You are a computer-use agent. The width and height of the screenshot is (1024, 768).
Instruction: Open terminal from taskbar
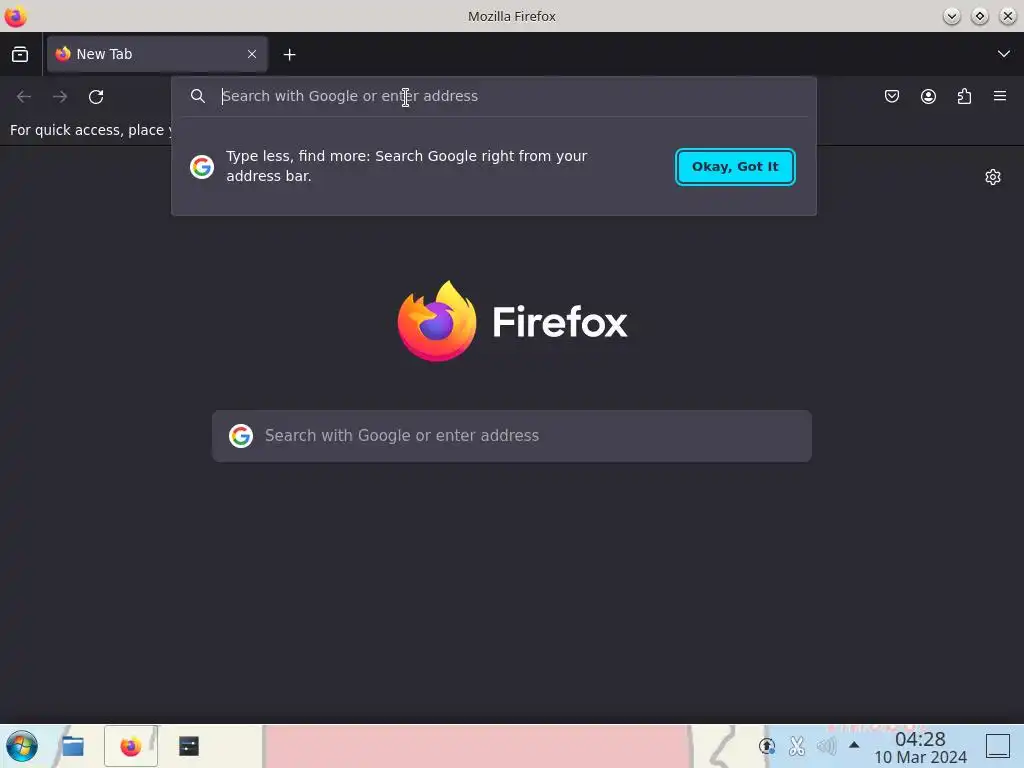[189, 746]
